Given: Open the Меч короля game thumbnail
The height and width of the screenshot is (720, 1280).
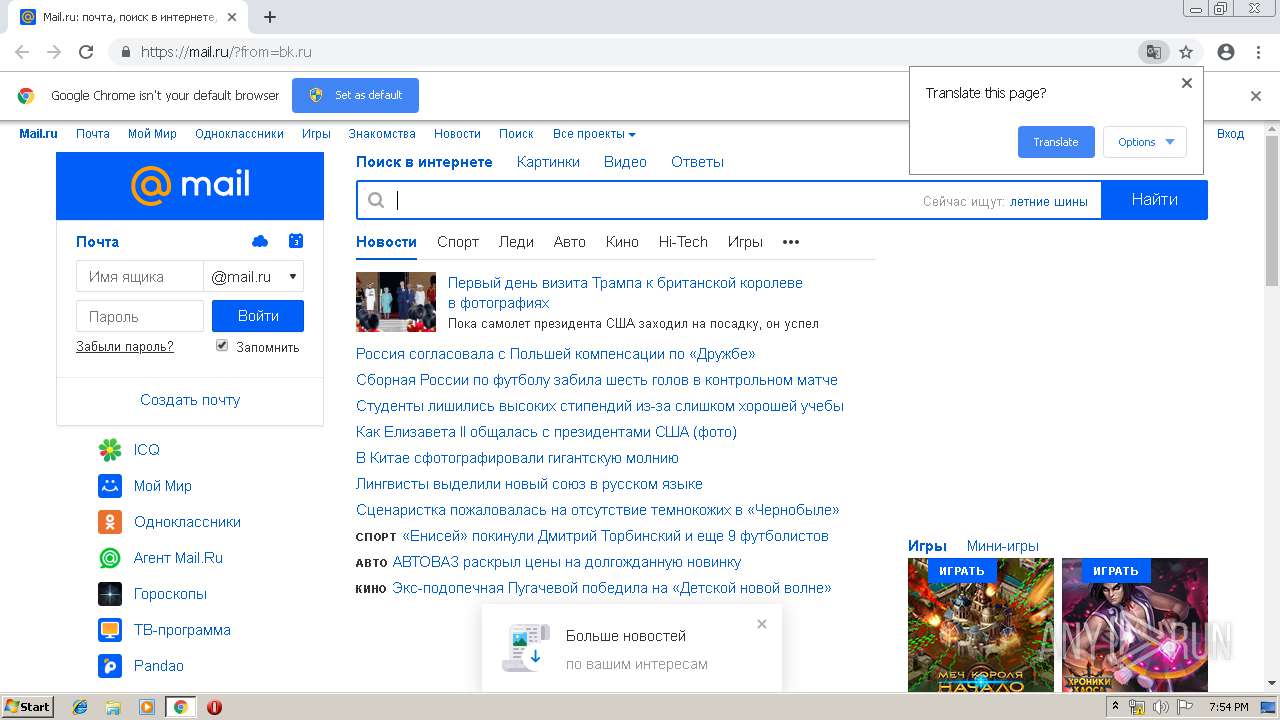Looking at the screenshot, I should (x=981, y=625).
